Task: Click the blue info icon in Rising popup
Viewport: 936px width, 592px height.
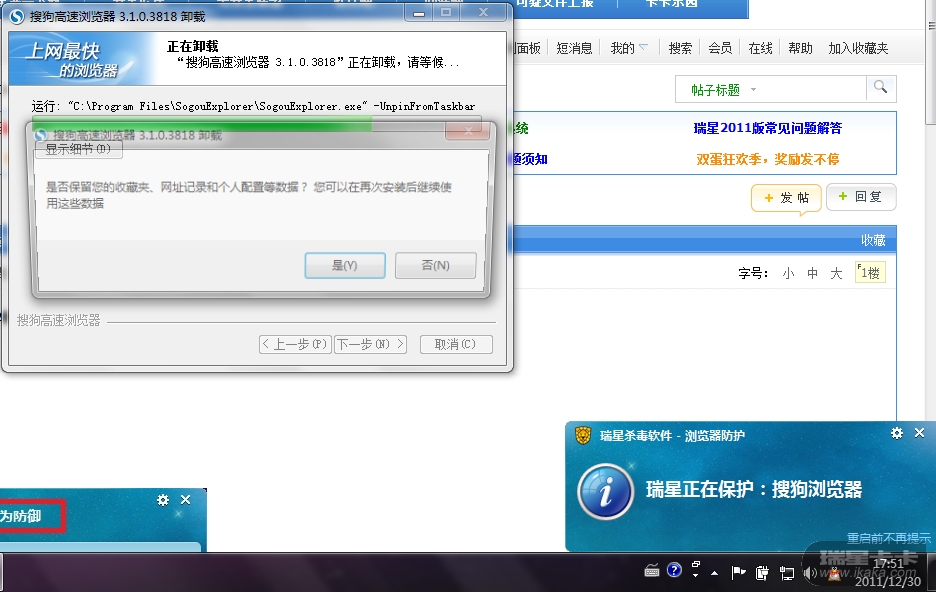Action: 605,492
